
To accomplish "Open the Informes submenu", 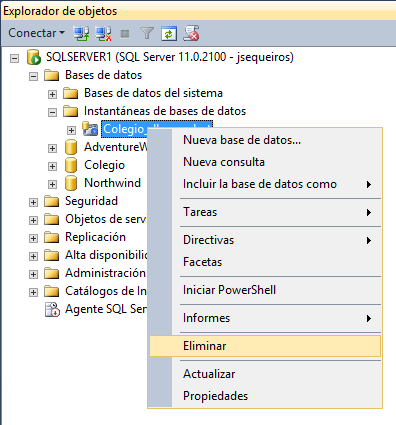I will (x=265, y=318).
